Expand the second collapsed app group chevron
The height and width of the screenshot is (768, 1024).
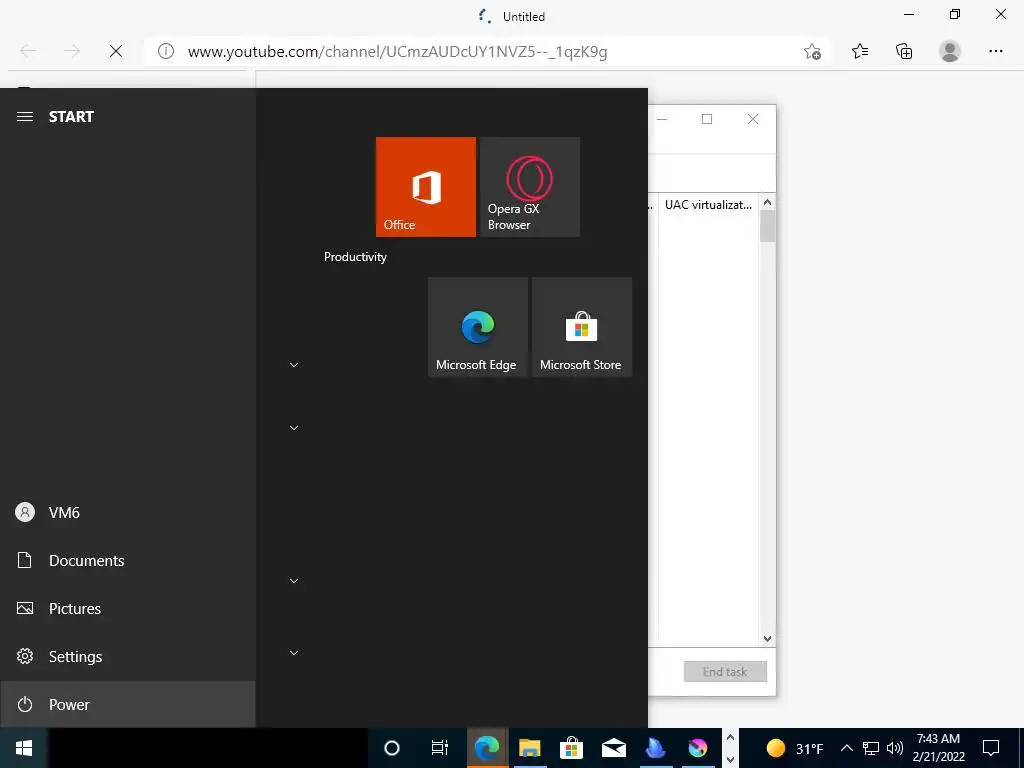294,428
